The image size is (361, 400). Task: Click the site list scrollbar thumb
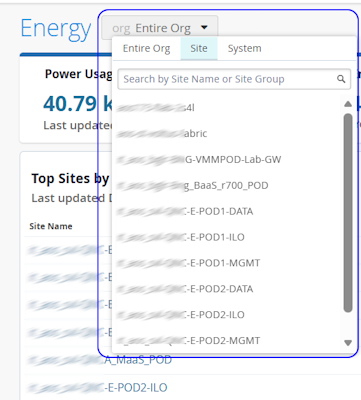click(348, 213)
